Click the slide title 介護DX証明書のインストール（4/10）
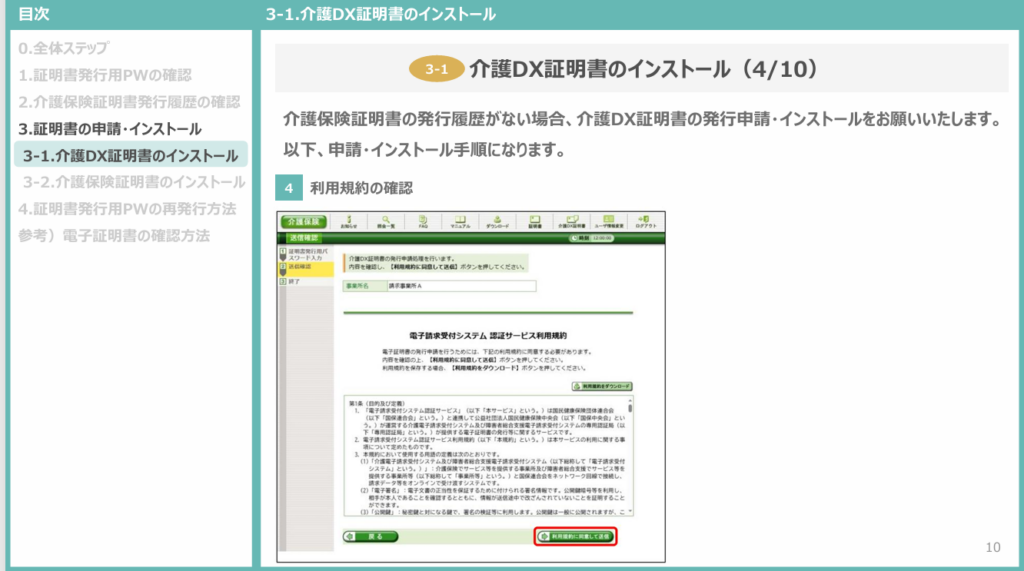The height and width of the screenshot is (571, 1024). click(x=644, y=69)
